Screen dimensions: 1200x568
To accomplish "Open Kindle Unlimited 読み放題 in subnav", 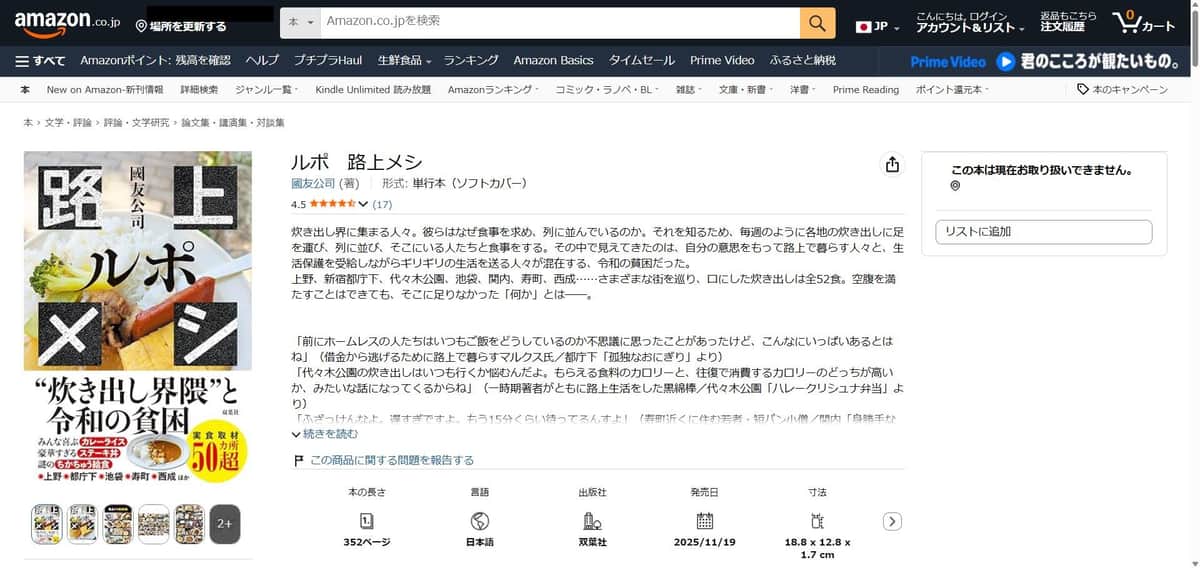I will tap(373, 90).
